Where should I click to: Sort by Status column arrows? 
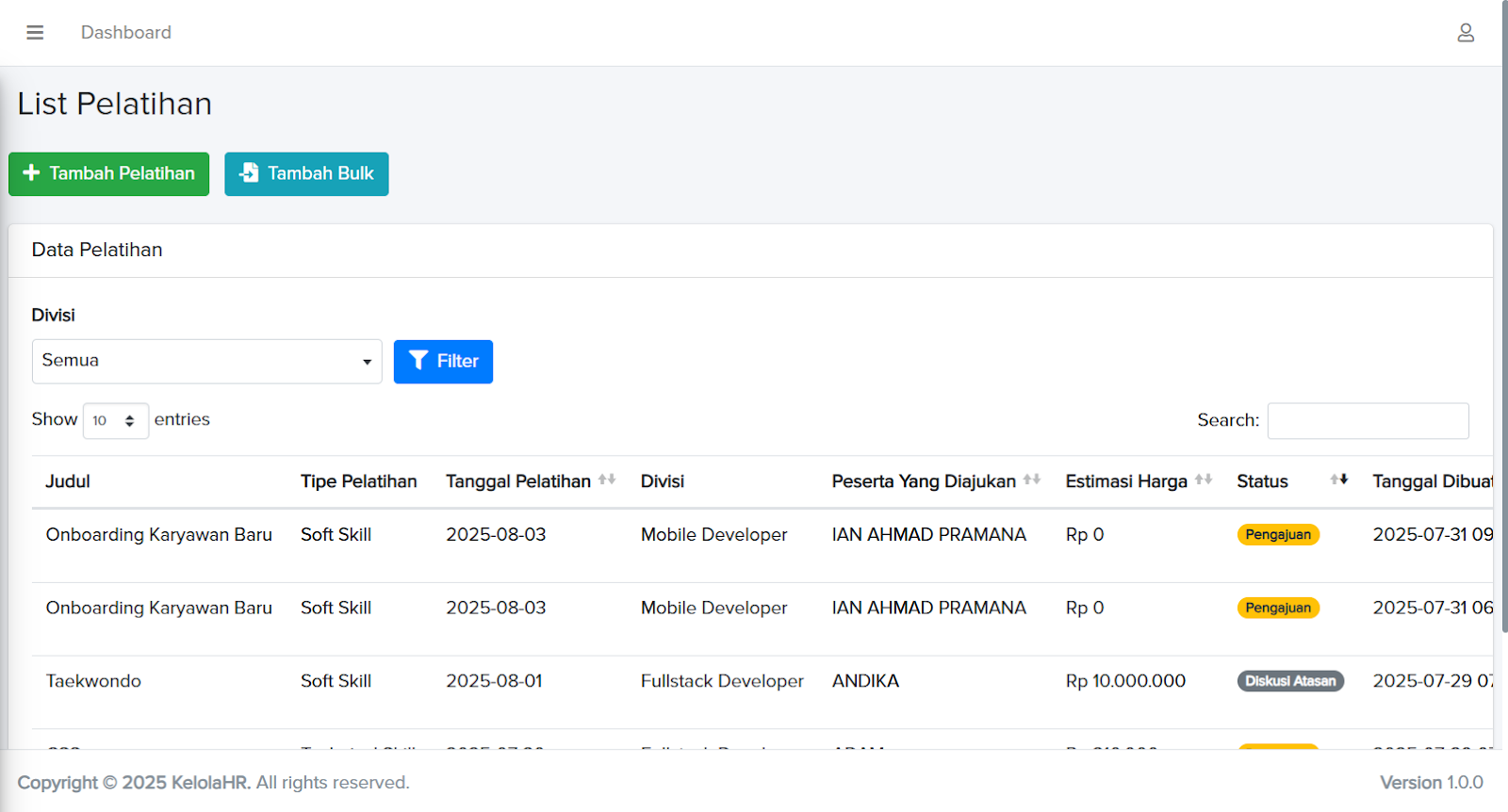coord(1338,480)
